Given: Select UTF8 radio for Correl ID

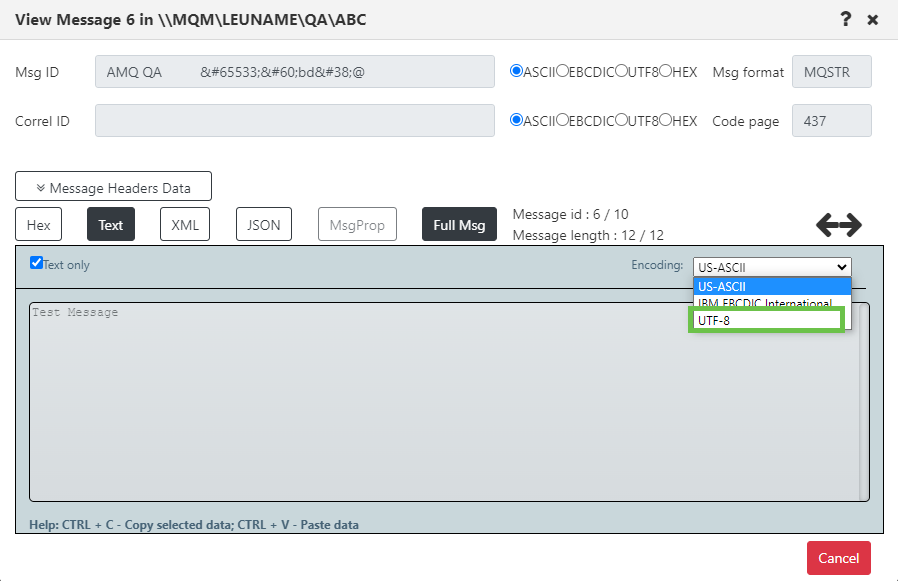Looking at the screenshot, I should [621, 120].
